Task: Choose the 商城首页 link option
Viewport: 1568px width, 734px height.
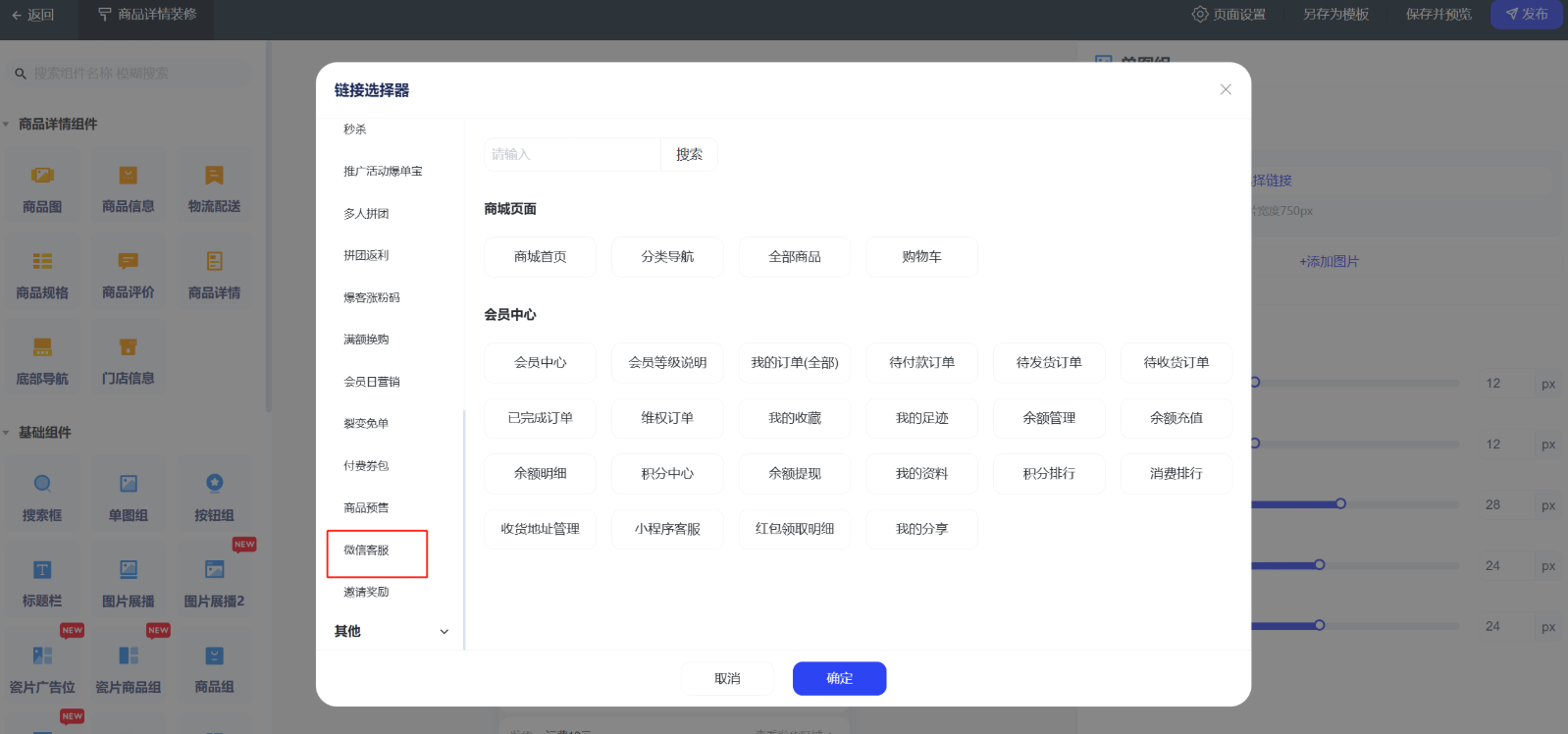Action: click(x=540, y=257)
